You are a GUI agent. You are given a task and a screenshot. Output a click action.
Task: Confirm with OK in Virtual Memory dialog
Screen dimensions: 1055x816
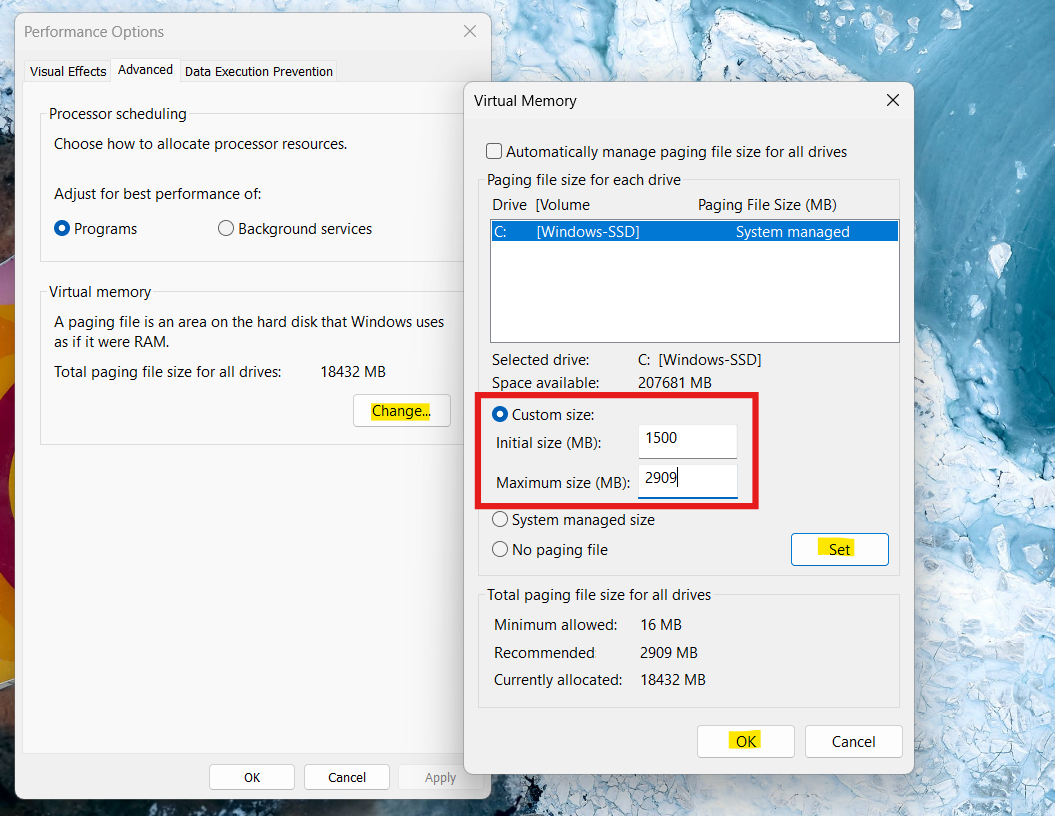coord(745,741)
